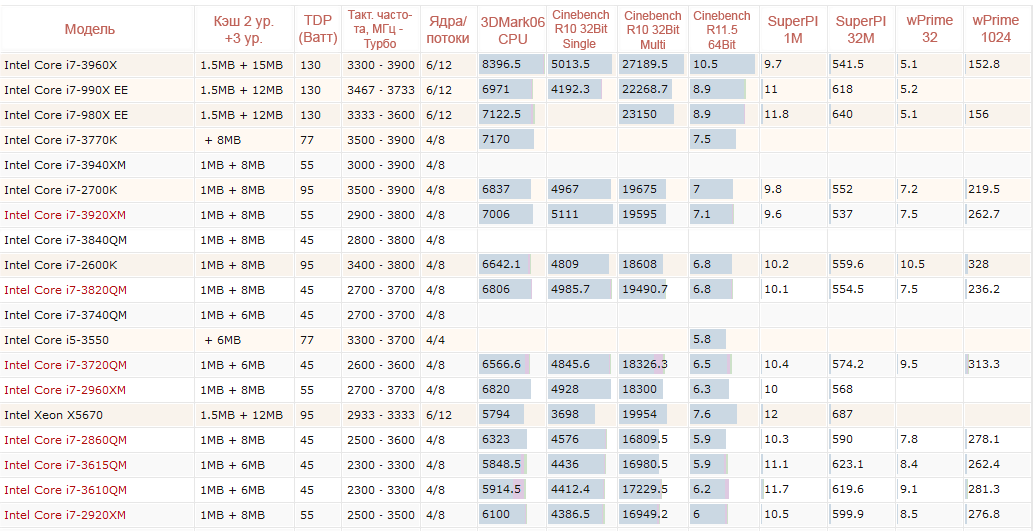Click the 10.5 Cinebench R11.5 value
The width and height of the screenshot is (1036, 531).
click(706, 64)
